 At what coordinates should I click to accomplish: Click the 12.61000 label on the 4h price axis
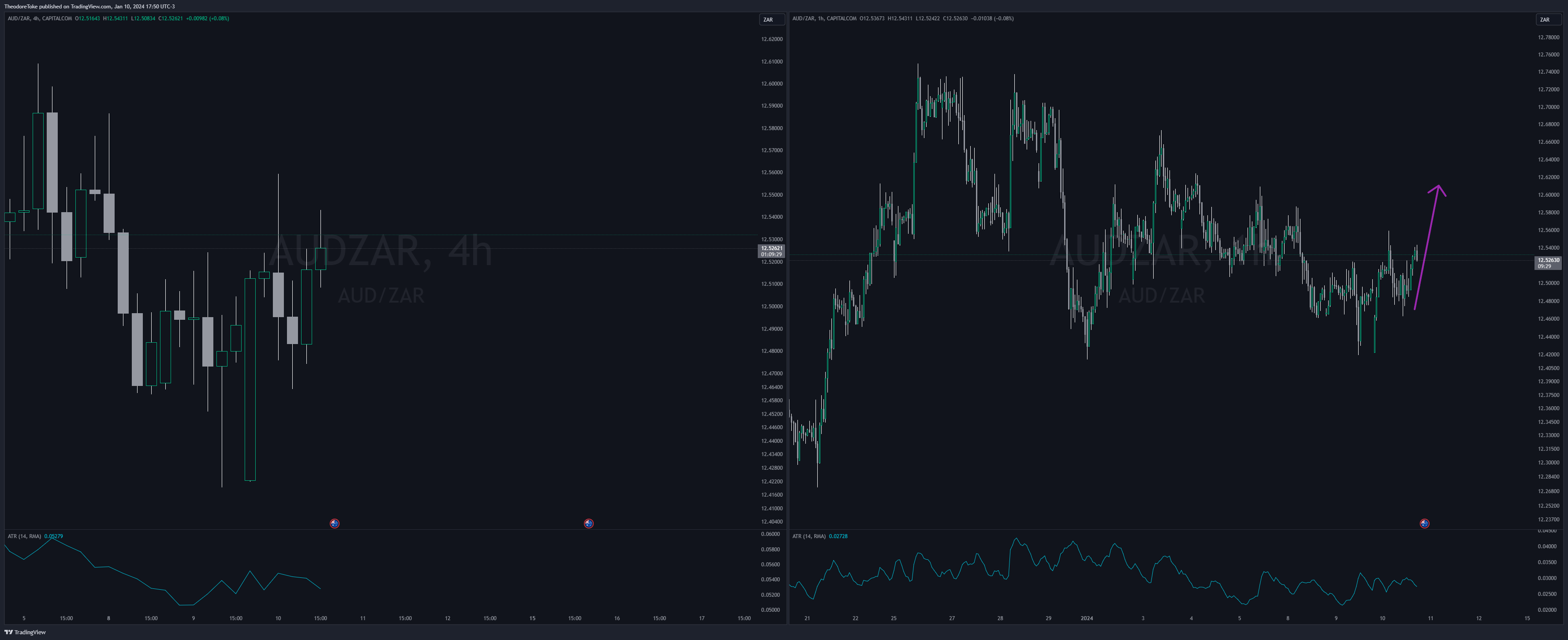point(771,61)
